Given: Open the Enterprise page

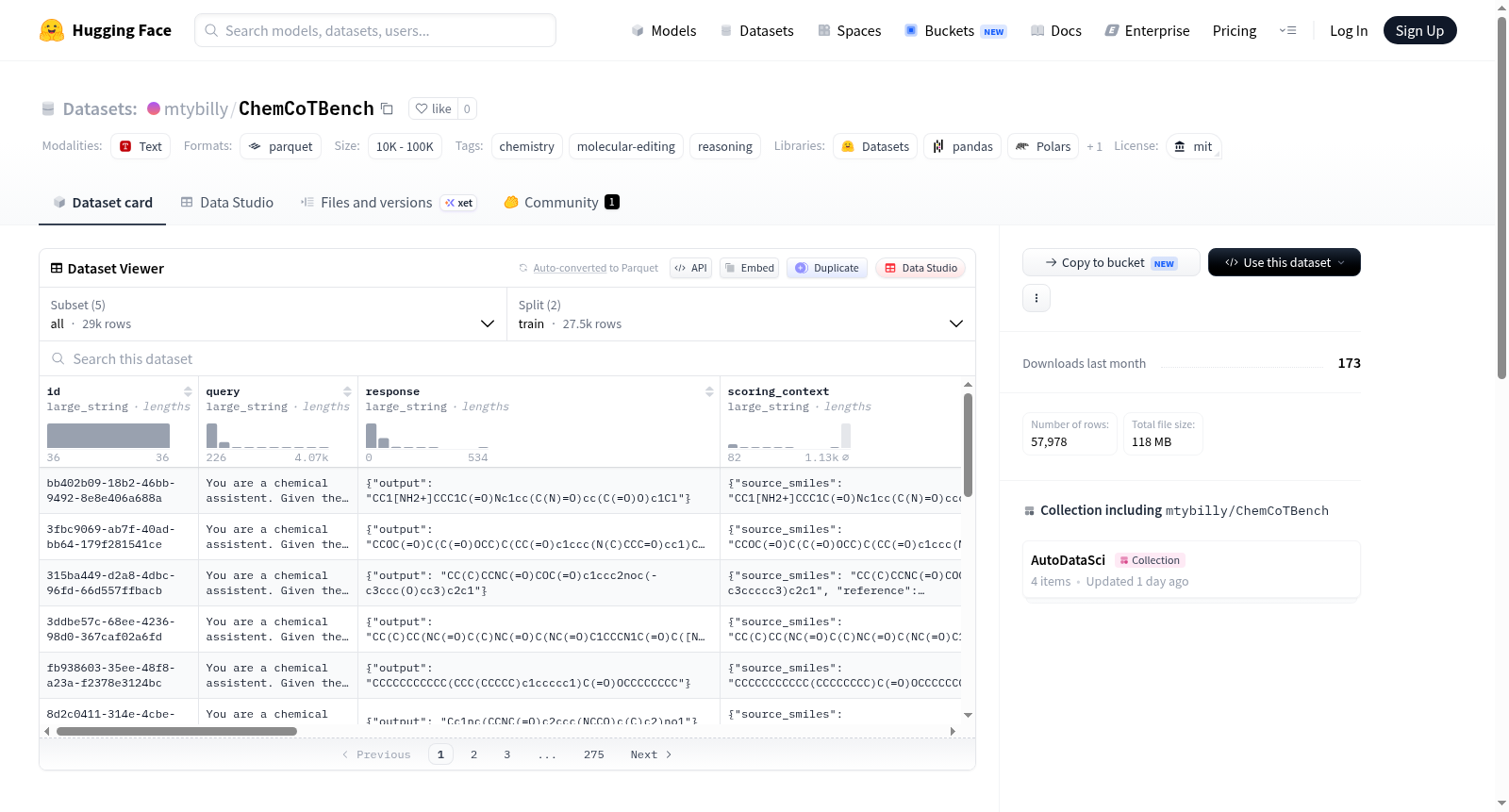Looking at the screenshot, I should pos(1147,30).
